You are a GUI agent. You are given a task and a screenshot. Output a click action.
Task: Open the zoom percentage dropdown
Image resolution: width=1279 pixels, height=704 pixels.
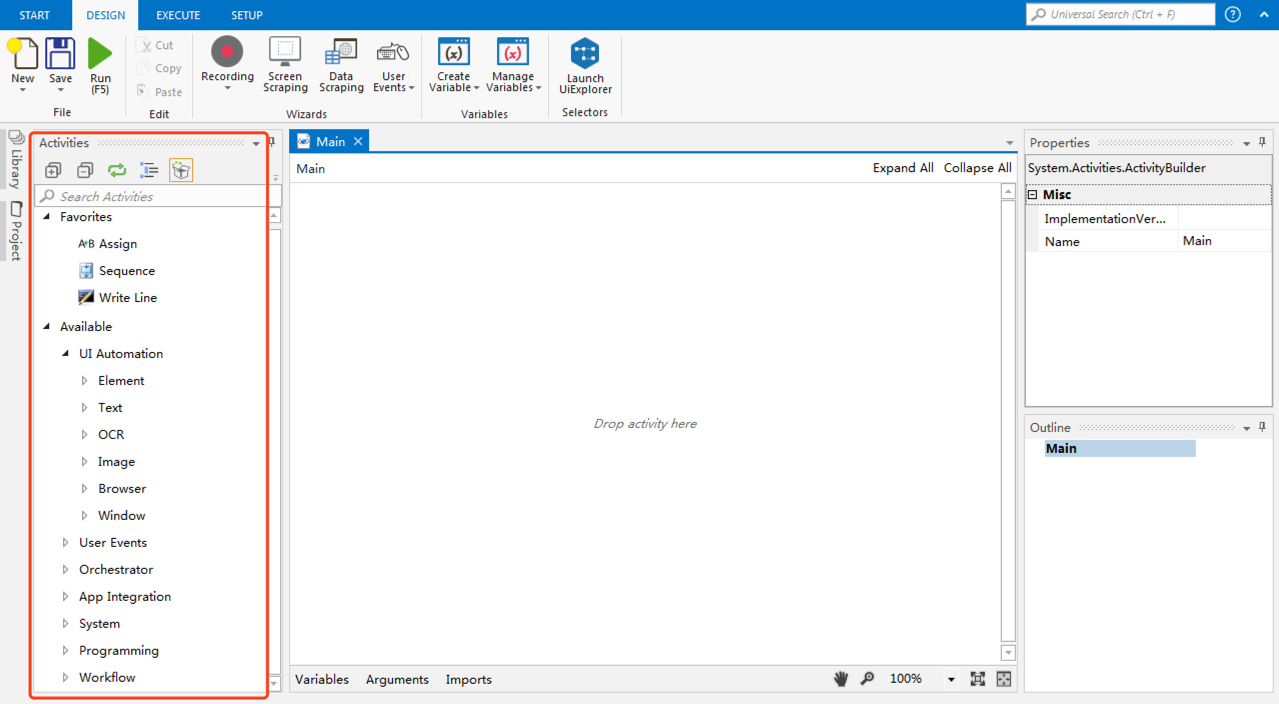click(950, 680)
